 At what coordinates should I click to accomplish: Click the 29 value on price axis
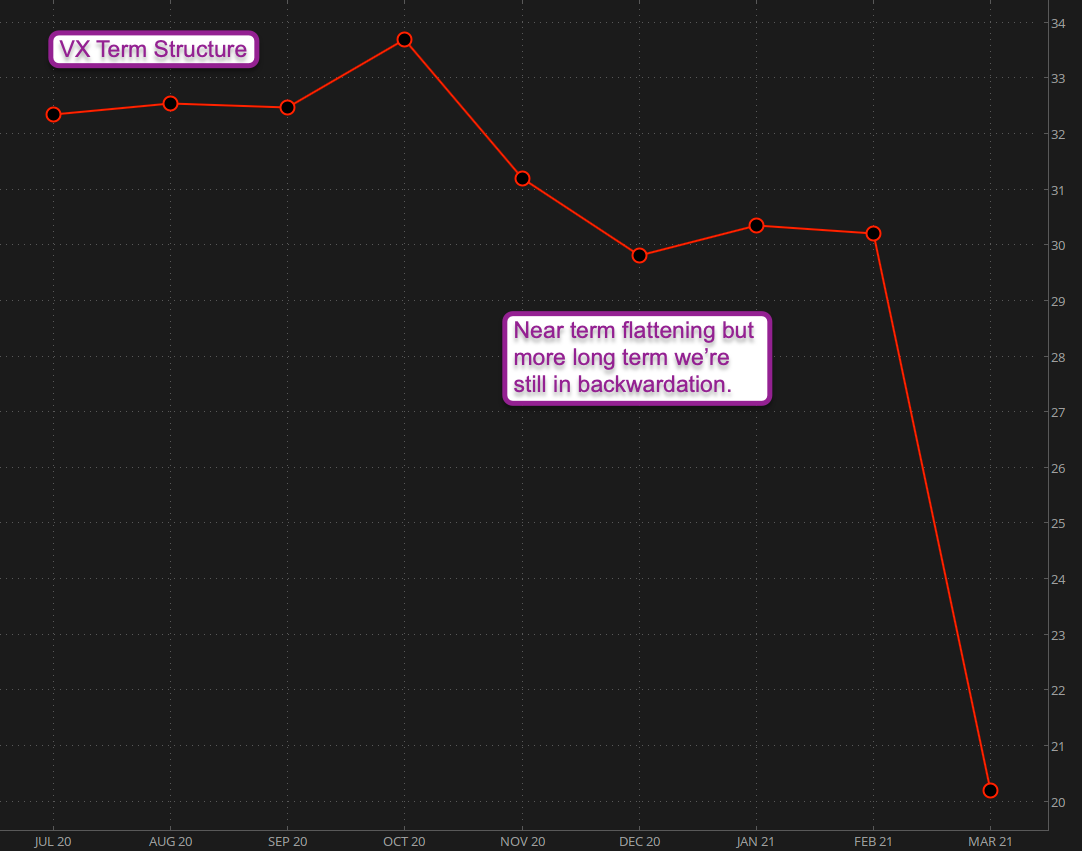(1058, 302)
